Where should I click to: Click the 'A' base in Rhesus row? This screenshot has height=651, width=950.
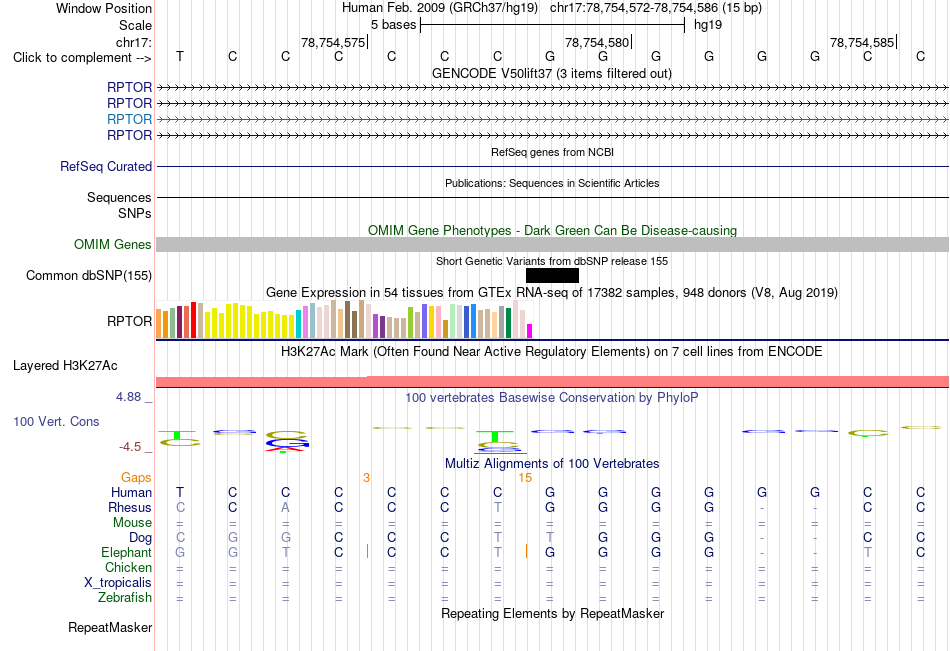pyautogui.click(x=285, y=507)
